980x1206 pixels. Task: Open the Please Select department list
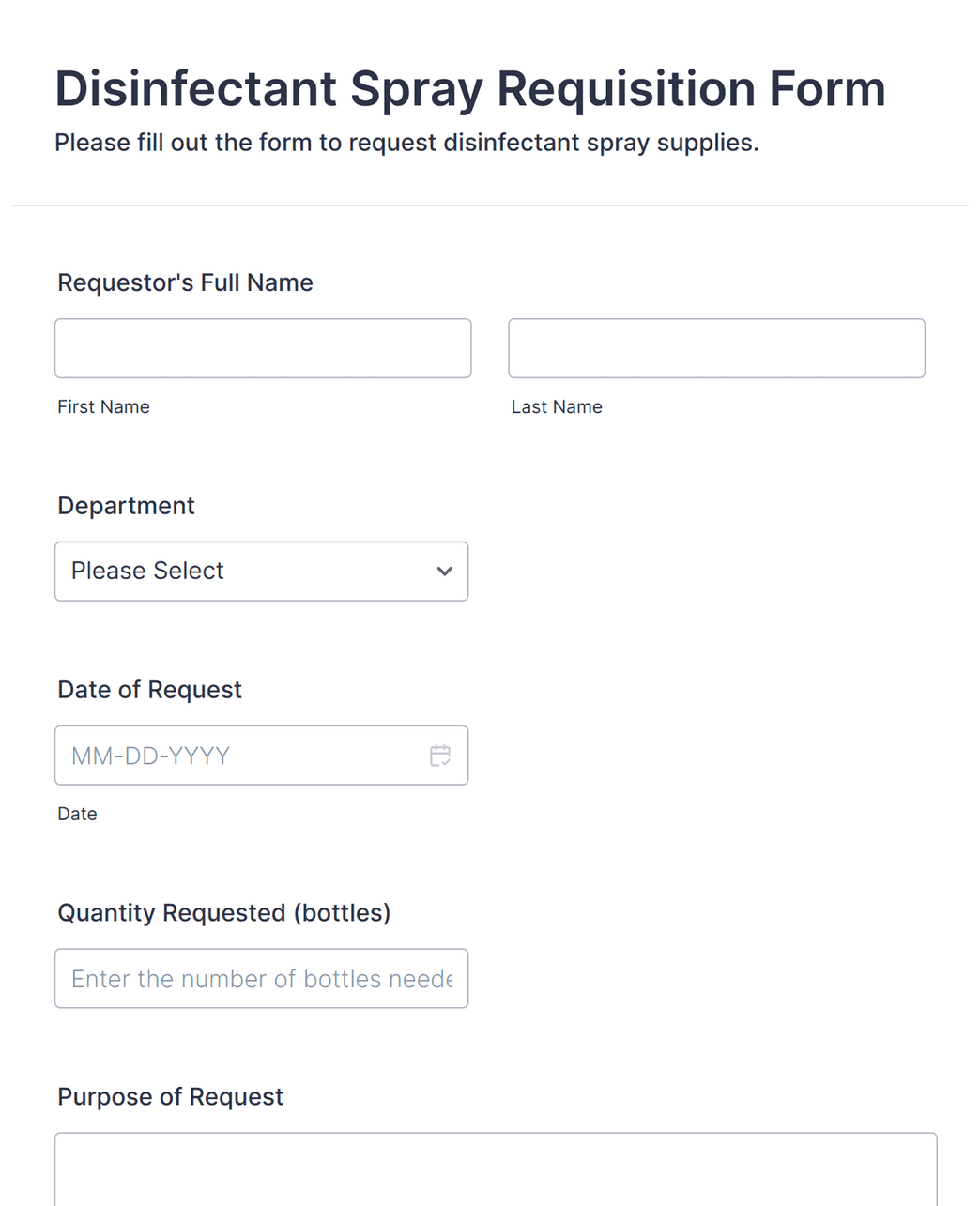tap(261, 572)
